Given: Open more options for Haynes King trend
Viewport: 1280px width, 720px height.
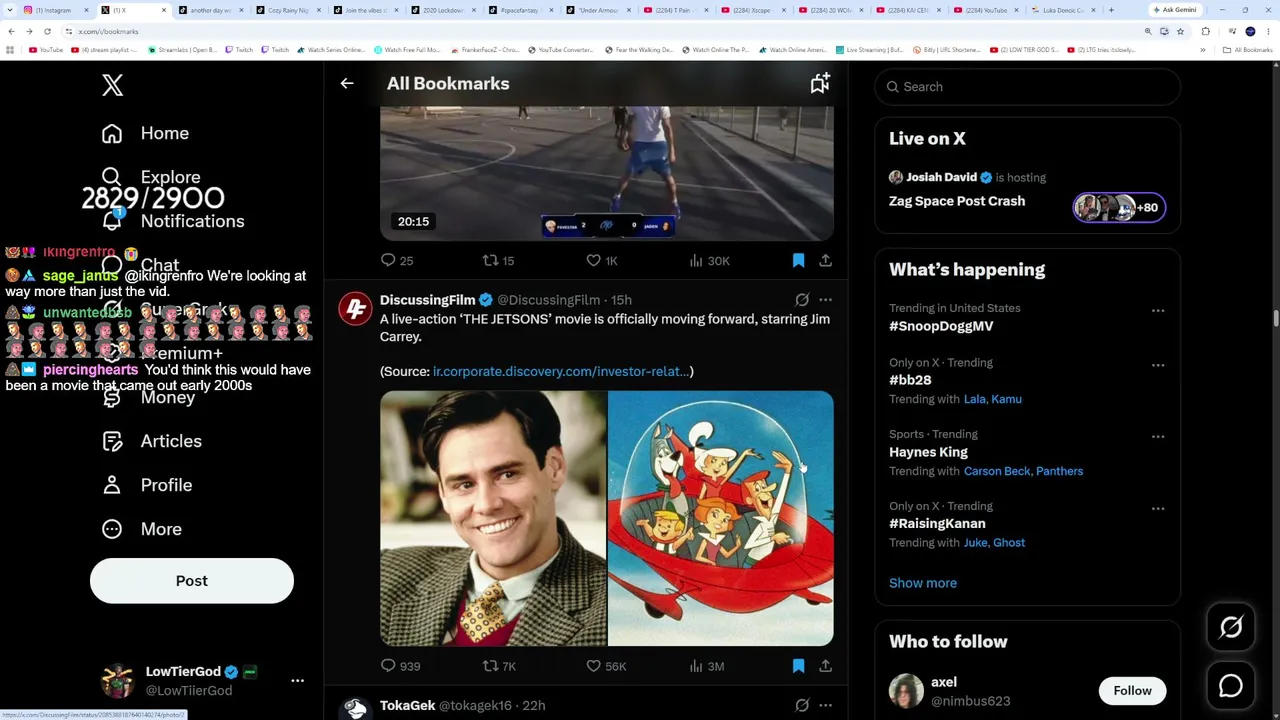Looking at the screenshot, I should pos(1158,437).
